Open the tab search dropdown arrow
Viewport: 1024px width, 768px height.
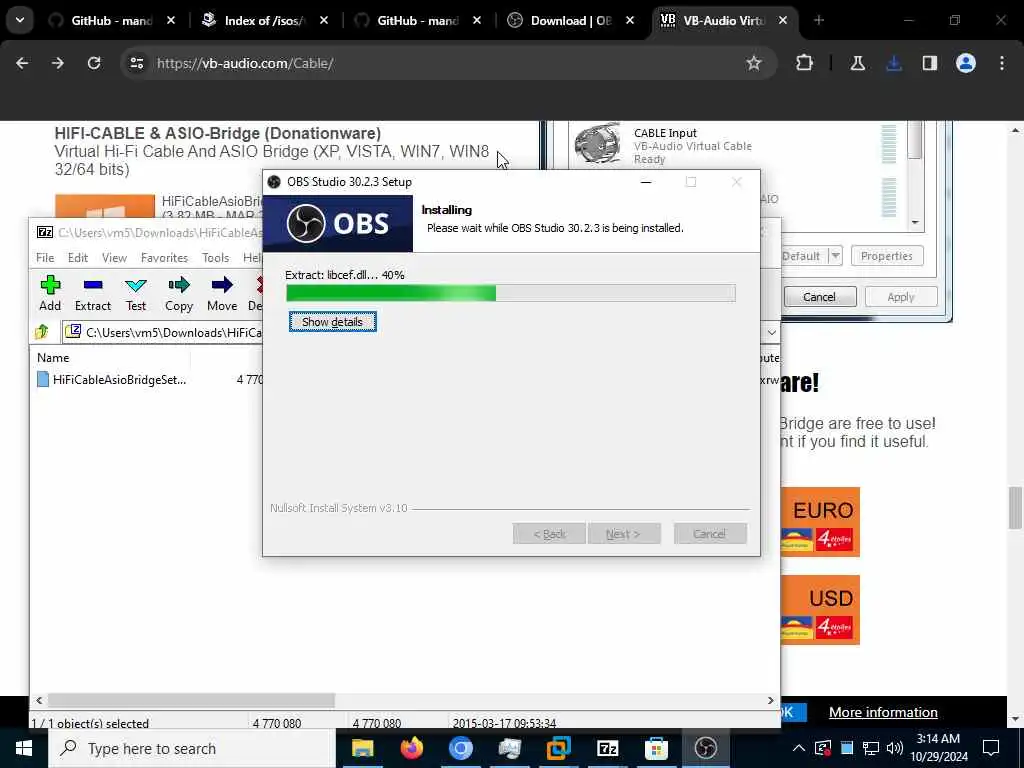pos(20,20)
